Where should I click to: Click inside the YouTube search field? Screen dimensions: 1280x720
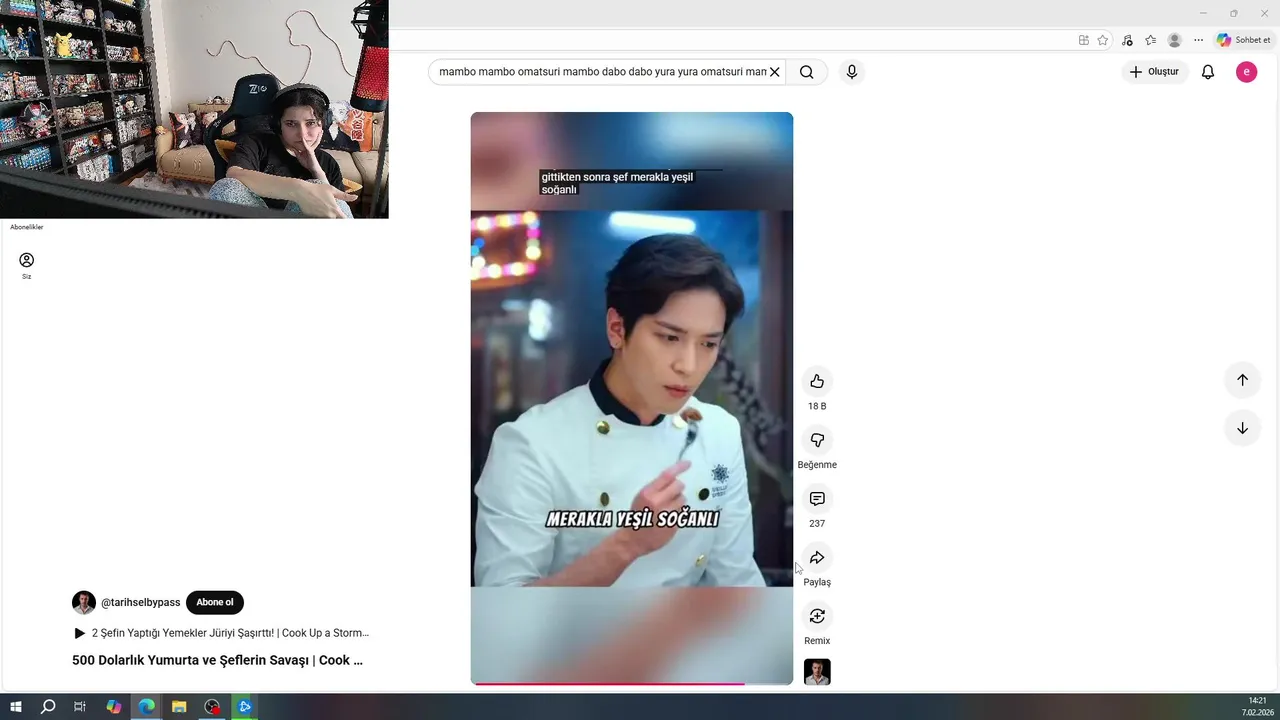coord(602,72)
